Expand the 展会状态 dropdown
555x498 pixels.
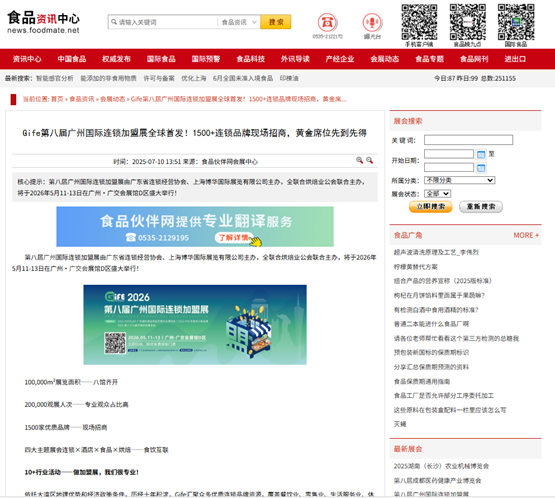tap(437, 194)
